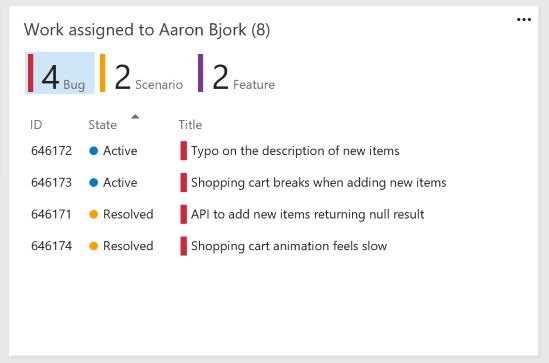Open the widget ellipsis menu
This screenshot has height=363, width=549.
coord(524,20)
